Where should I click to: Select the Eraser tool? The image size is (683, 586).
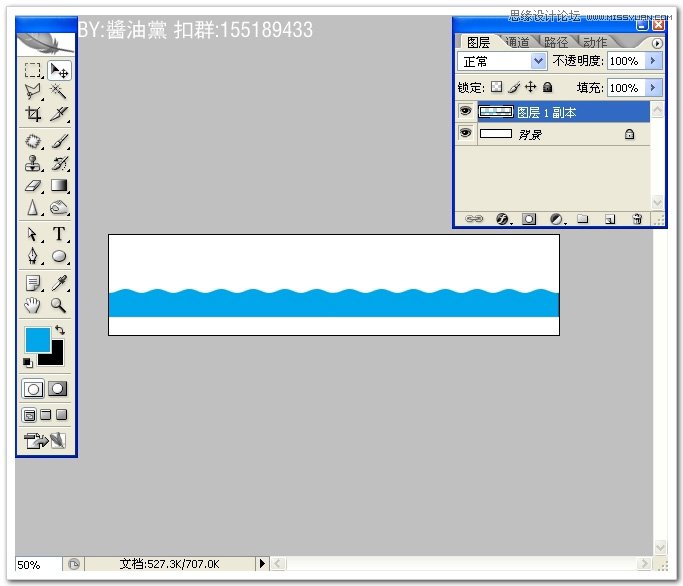pos(33,186)
